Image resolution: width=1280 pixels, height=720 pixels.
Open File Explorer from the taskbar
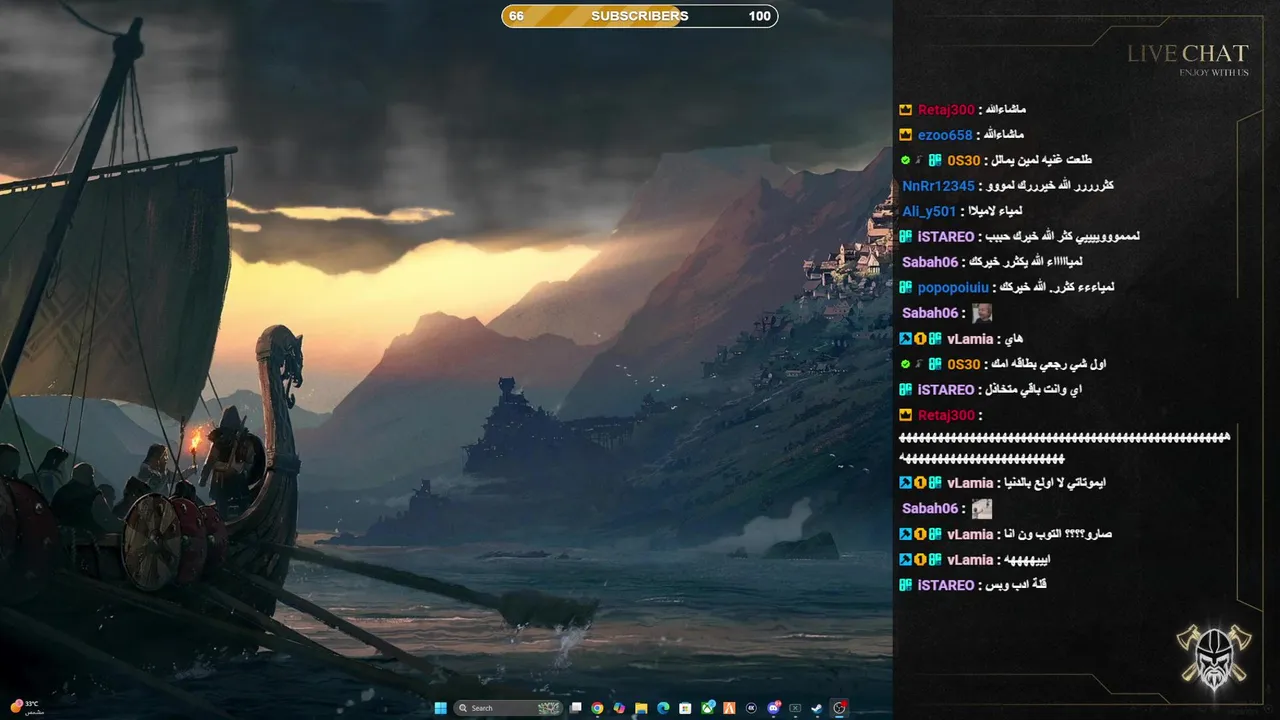pos(641,708)
